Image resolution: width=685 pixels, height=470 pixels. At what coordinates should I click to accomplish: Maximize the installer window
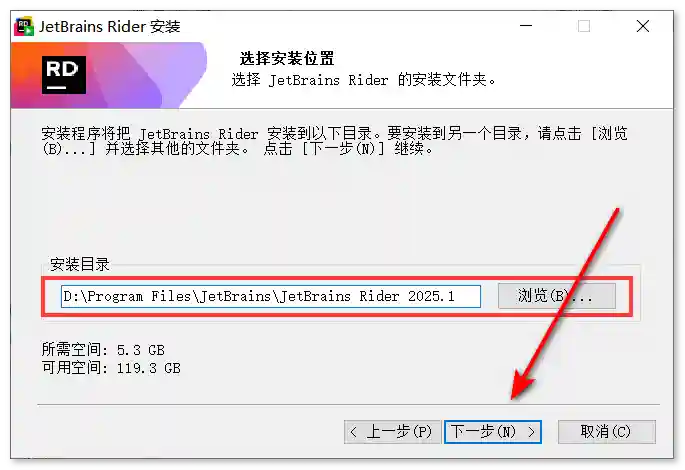tap(584, 27)
